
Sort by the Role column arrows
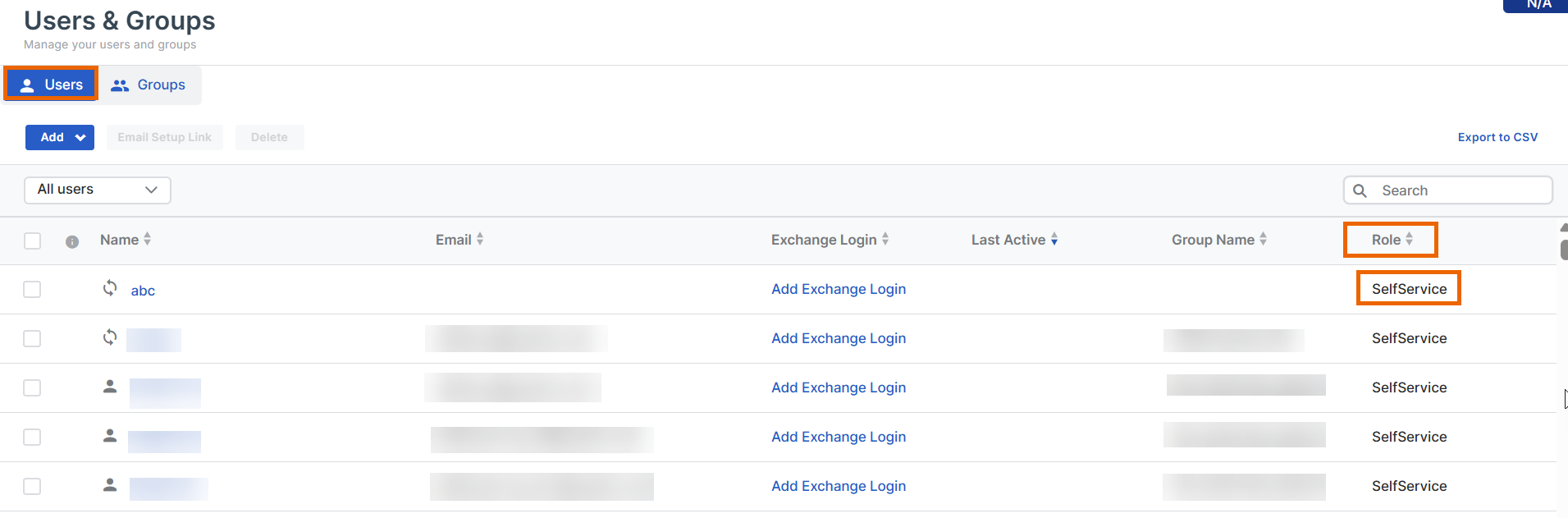[x=1409, y=239]
